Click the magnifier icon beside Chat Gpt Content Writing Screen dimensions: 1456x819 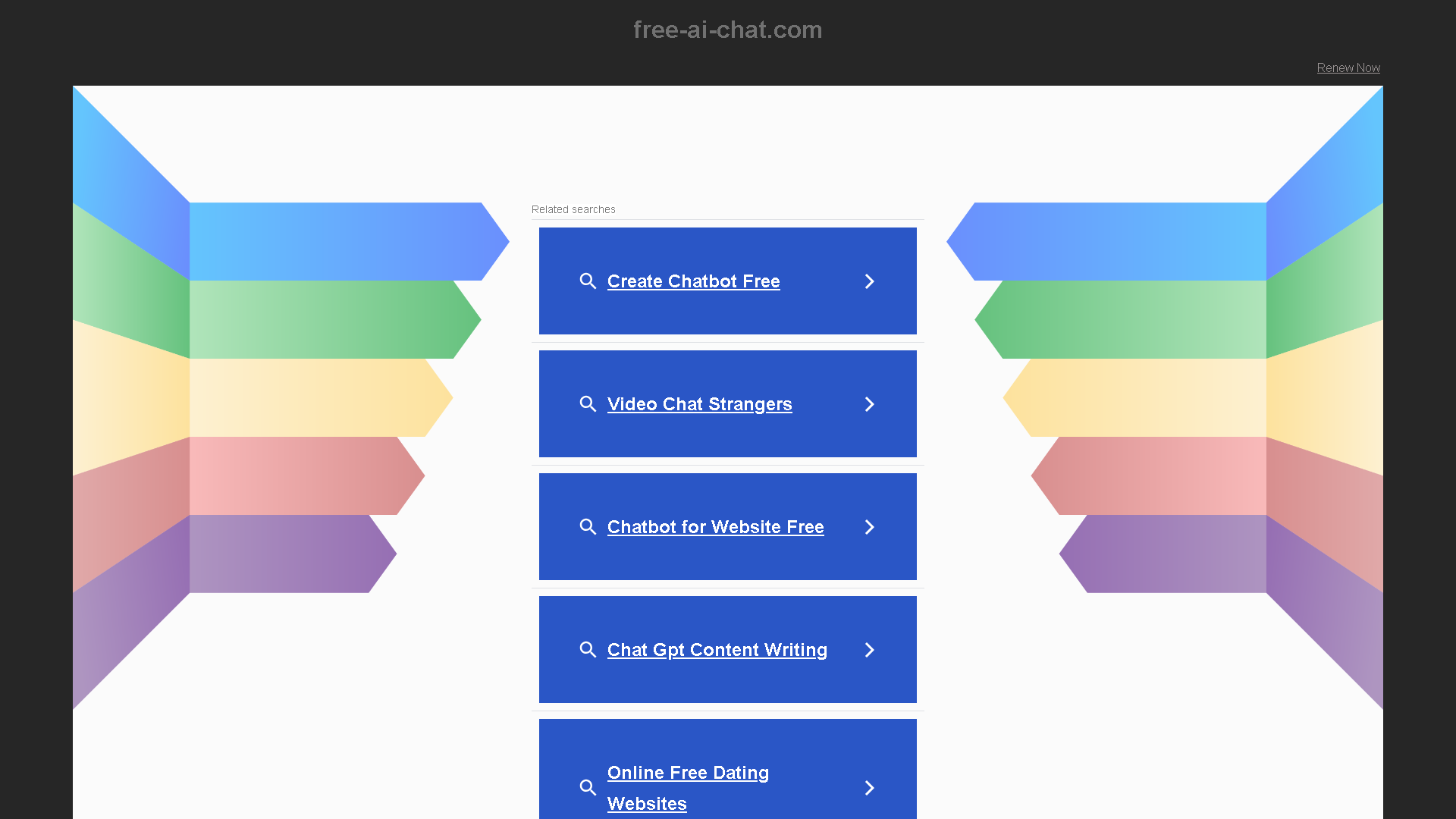588,649
